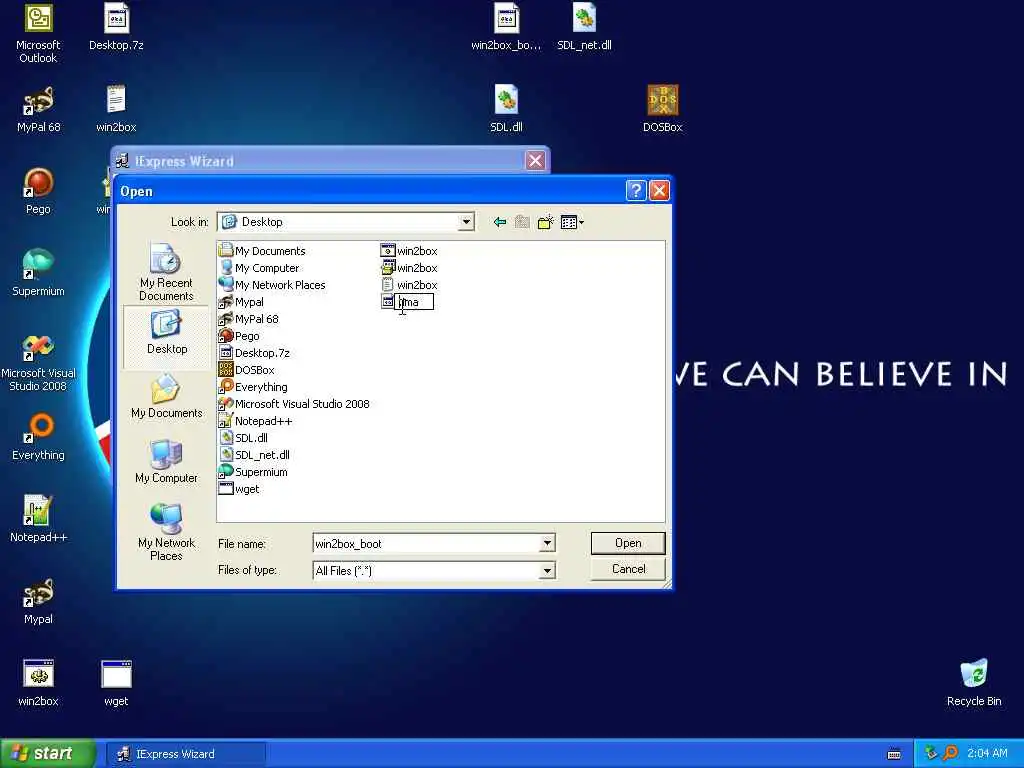This screenshot has width=1024, height=768.
Task: Select My Computer in the file list
Action: point(259,268)
